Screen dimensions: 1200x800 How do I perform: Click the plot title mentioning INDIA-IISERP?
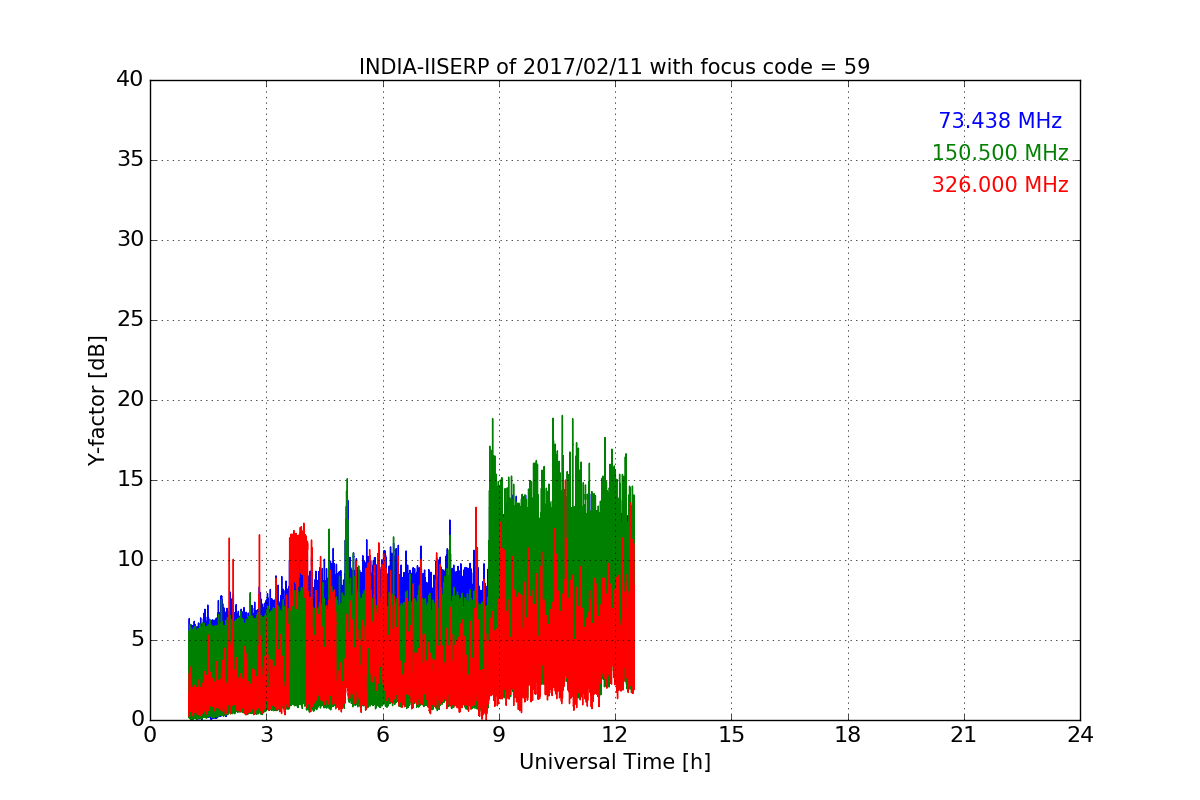pos(614,67)
